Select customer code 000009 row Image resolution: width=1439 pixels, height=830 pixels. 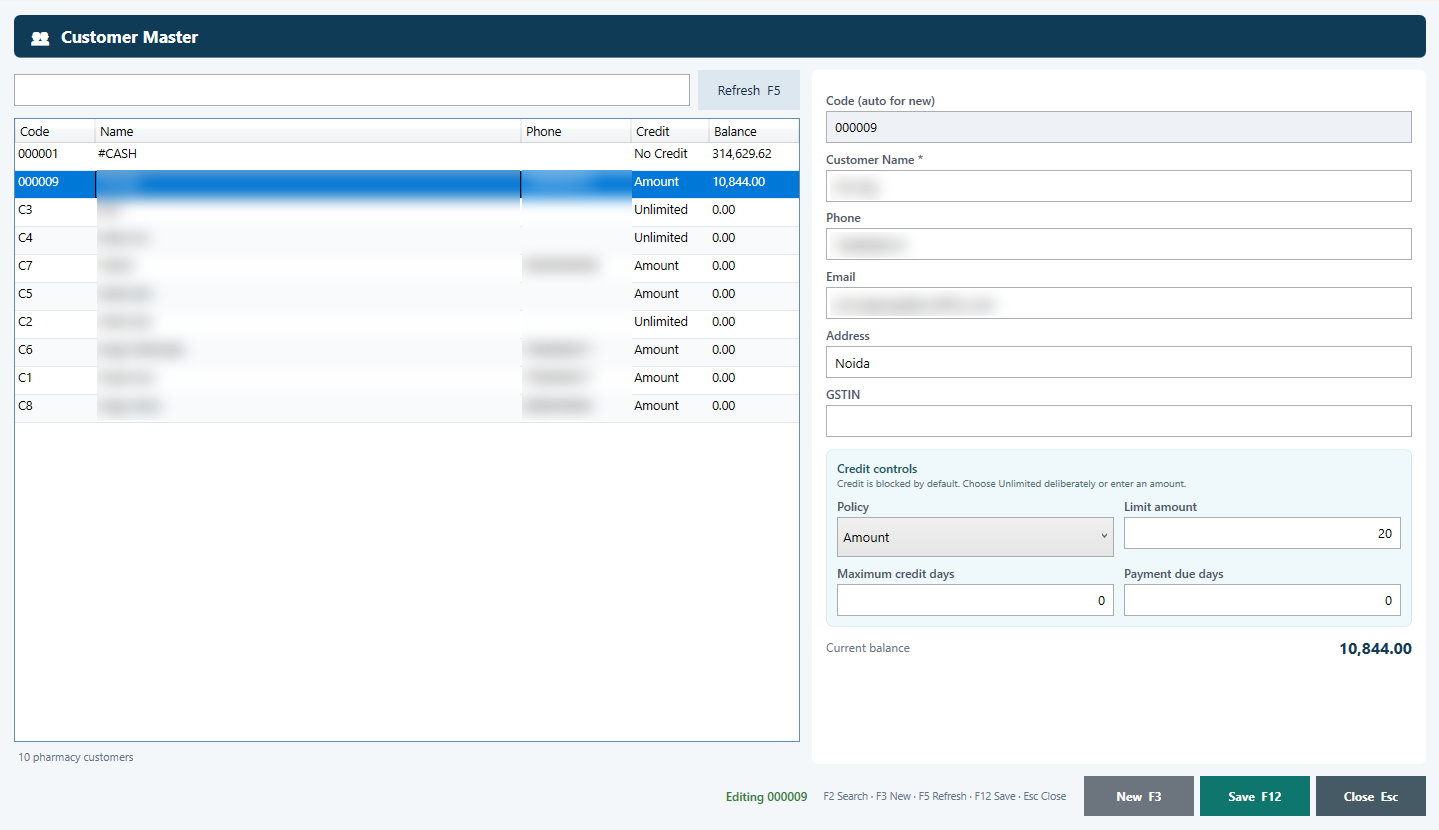(407, 182)
